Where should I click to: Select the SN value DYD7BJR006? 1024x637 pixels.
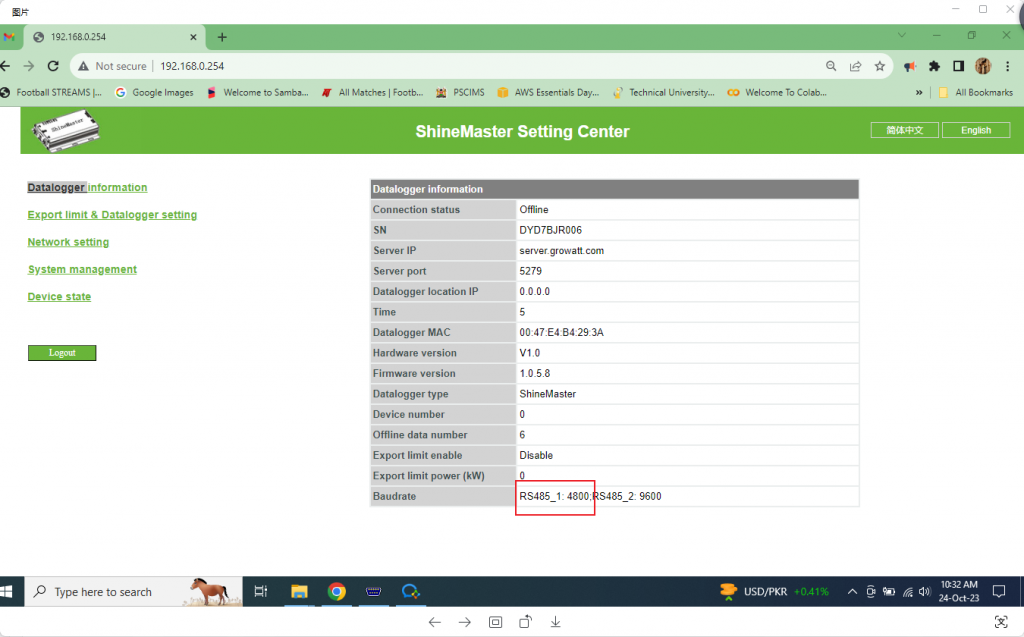[x=551, y=230]
